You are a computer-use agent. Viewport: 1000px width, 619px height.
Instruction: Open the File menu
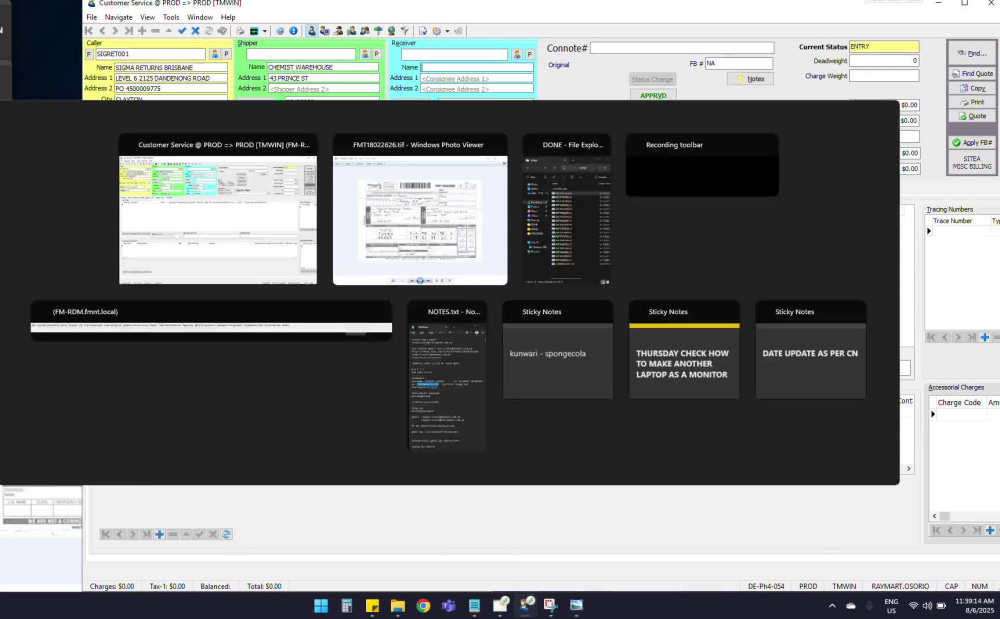[x=92, y=17]
